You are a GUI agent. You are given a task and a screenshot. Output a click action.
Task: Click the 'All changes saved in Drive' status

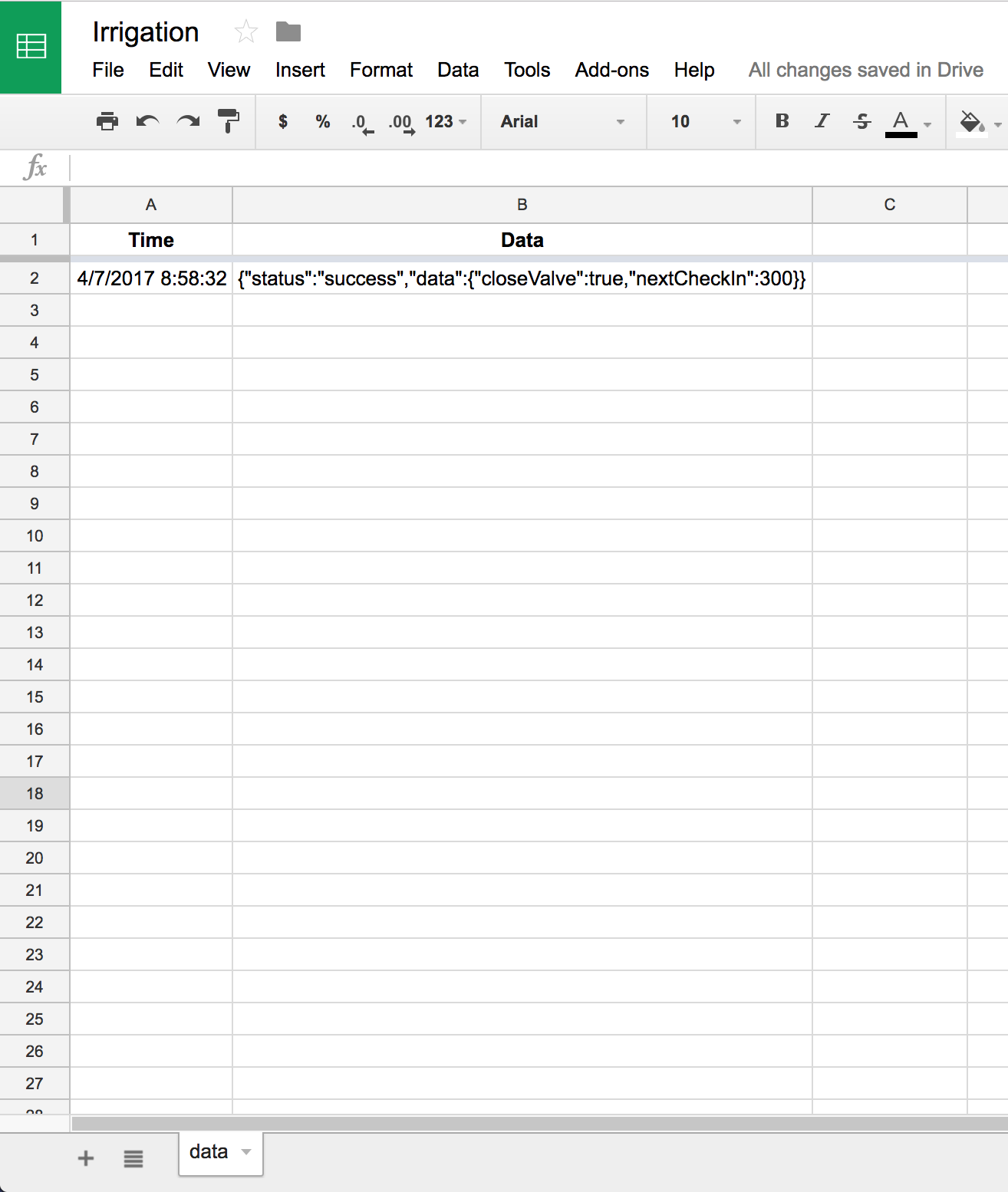(x=866, y=70)
